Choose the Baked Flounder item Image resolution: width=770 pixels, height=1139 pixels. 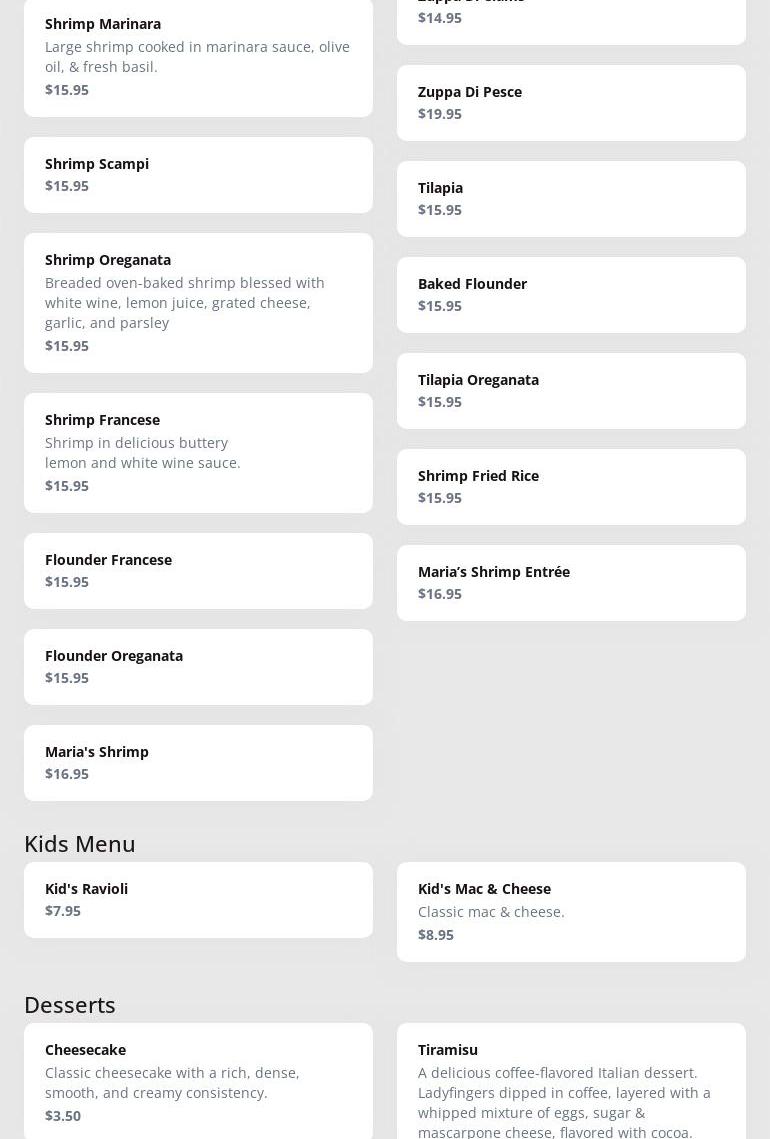[x=571, y=294]
